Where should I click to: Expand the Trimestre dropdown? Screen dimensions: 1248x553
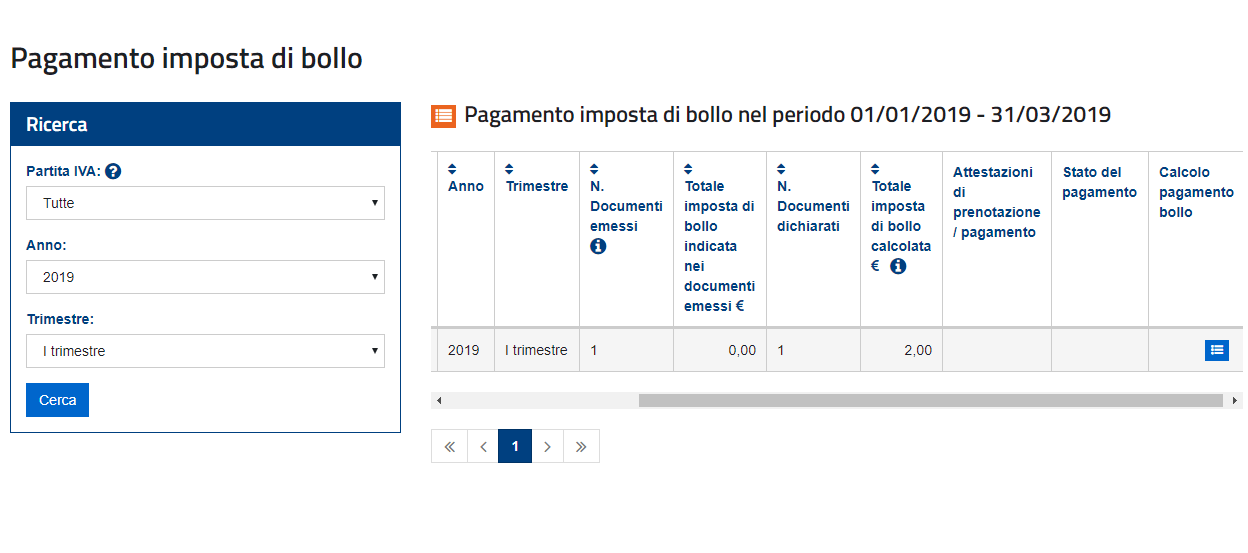(x=205, y=351)
